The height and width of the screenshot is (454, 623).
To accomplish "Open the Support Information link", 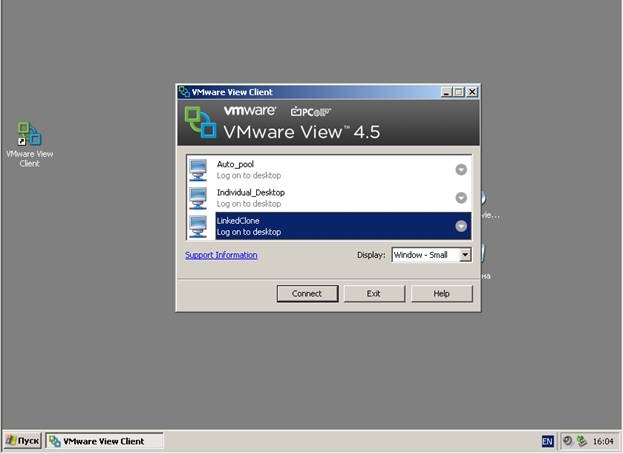I will (221, 255).
